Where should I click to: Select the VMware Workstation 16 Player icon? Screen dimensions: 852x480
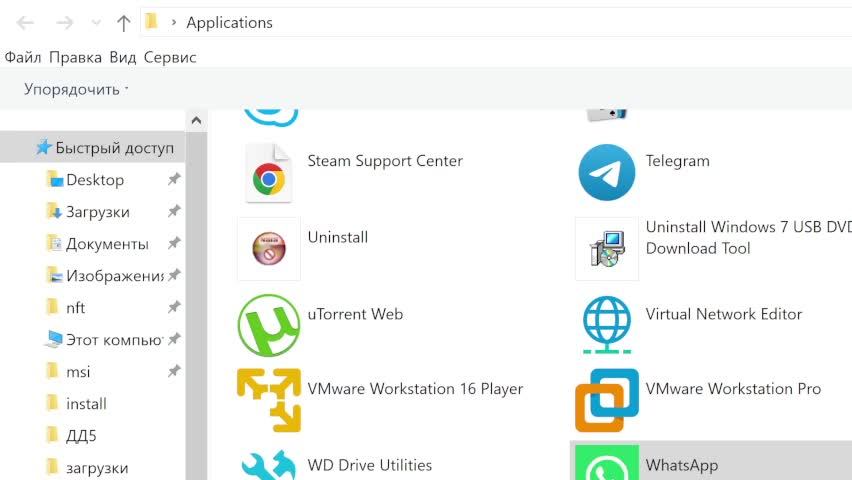click(x=269, y=401)
